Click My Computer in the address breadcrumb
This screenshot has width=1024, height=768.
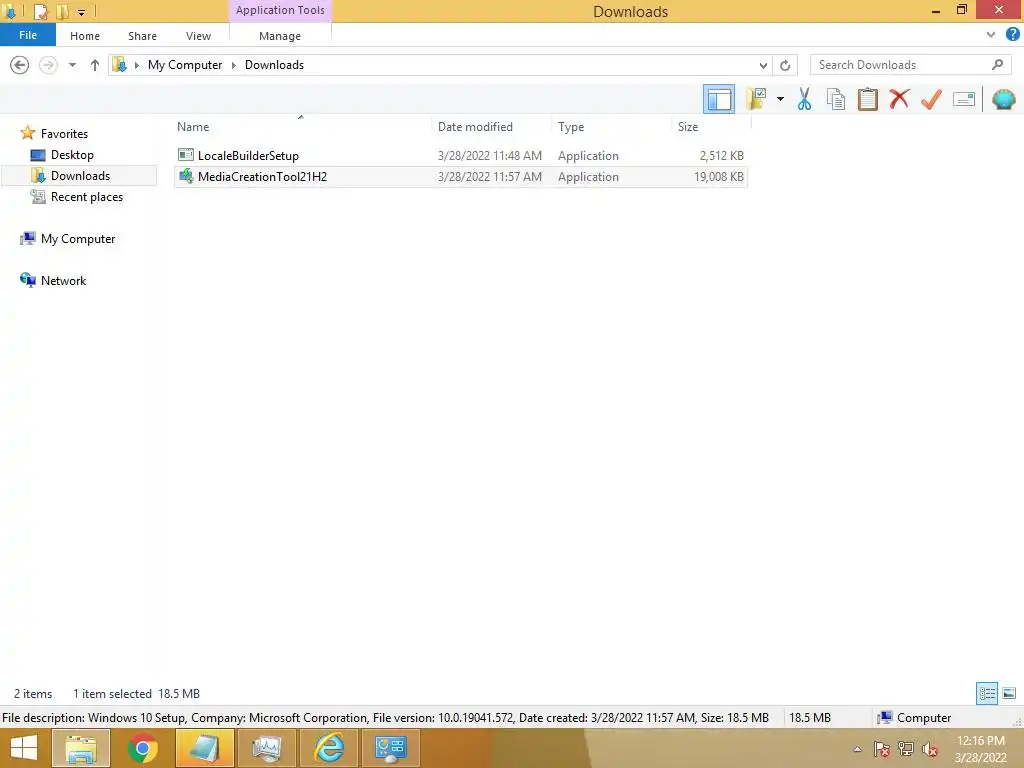[x=185, y=65]
